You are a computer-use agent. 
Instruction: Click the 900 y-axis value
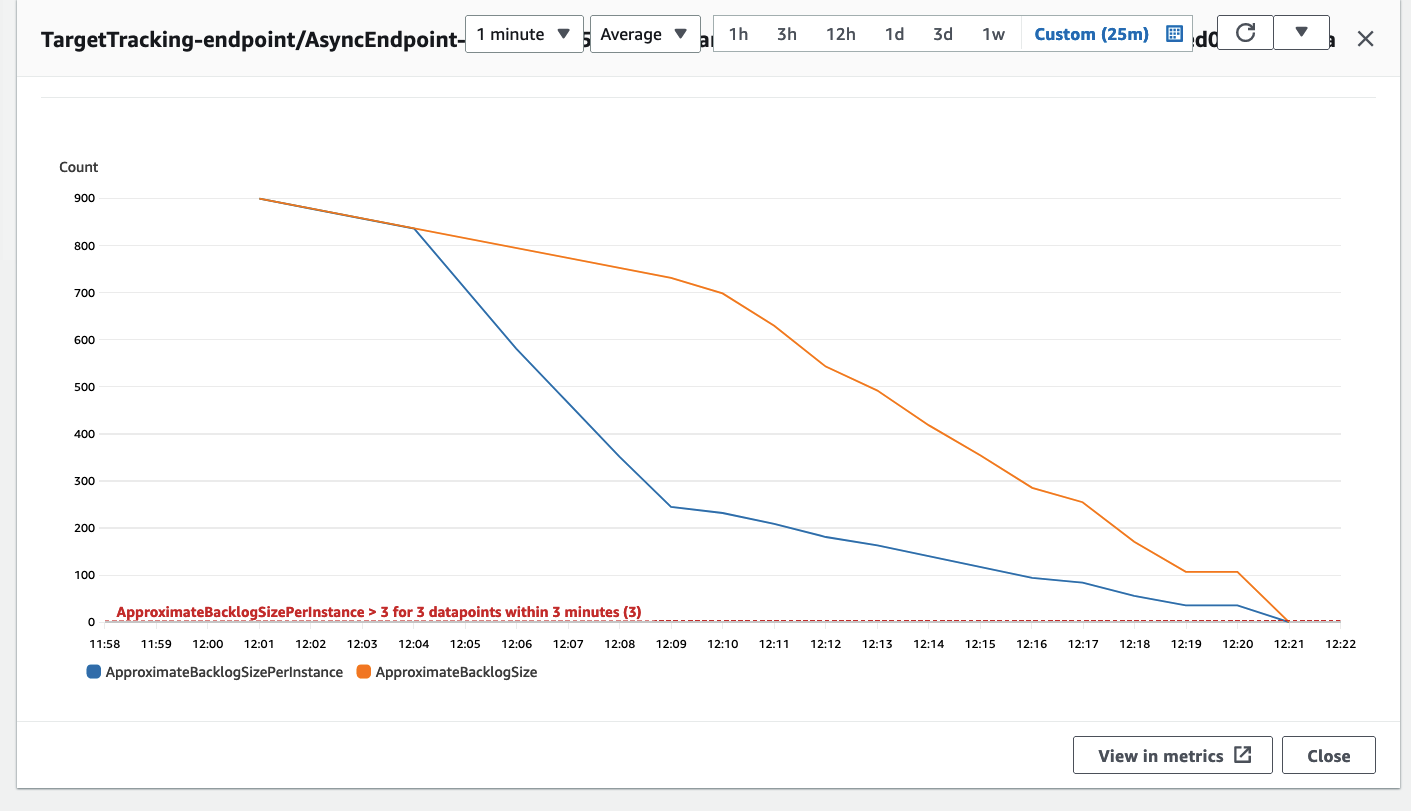point(83,198)
